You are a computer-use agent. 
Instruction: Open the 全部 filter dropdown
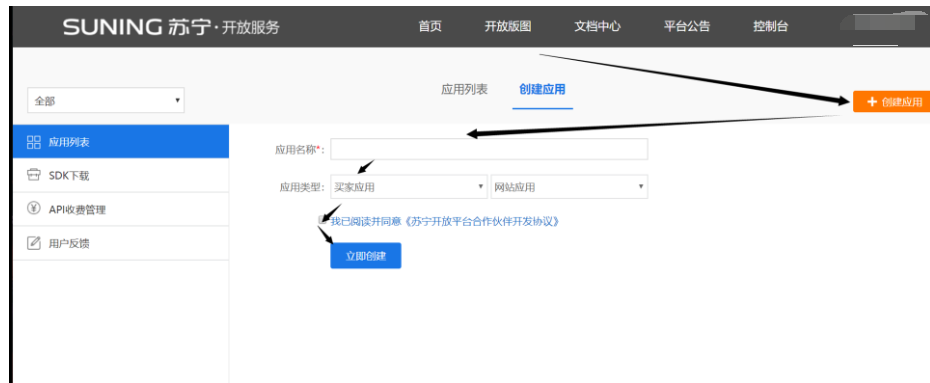pos(106,101)
